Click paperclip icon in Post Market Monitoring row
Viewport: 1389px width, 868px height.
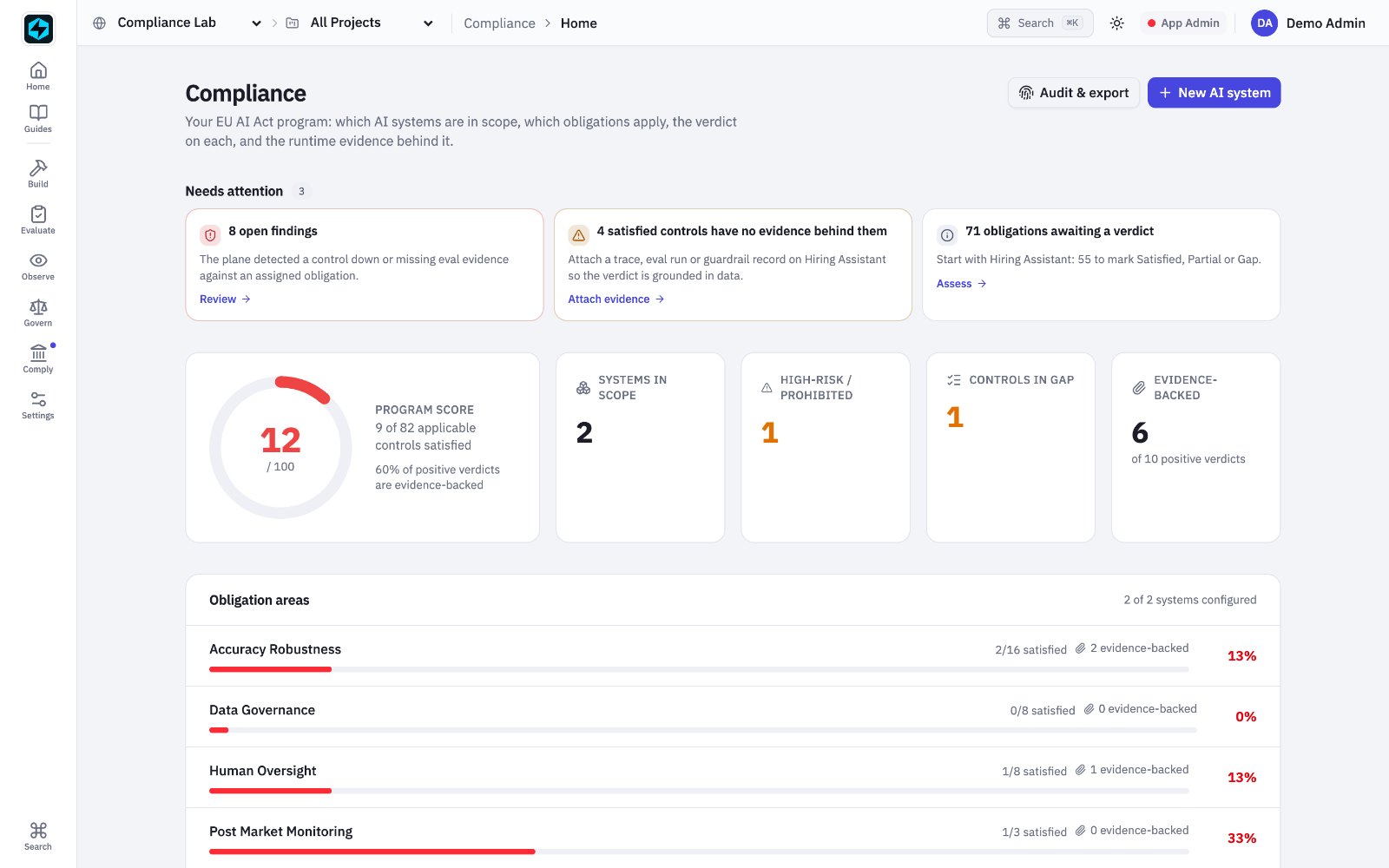[1081, 831]
